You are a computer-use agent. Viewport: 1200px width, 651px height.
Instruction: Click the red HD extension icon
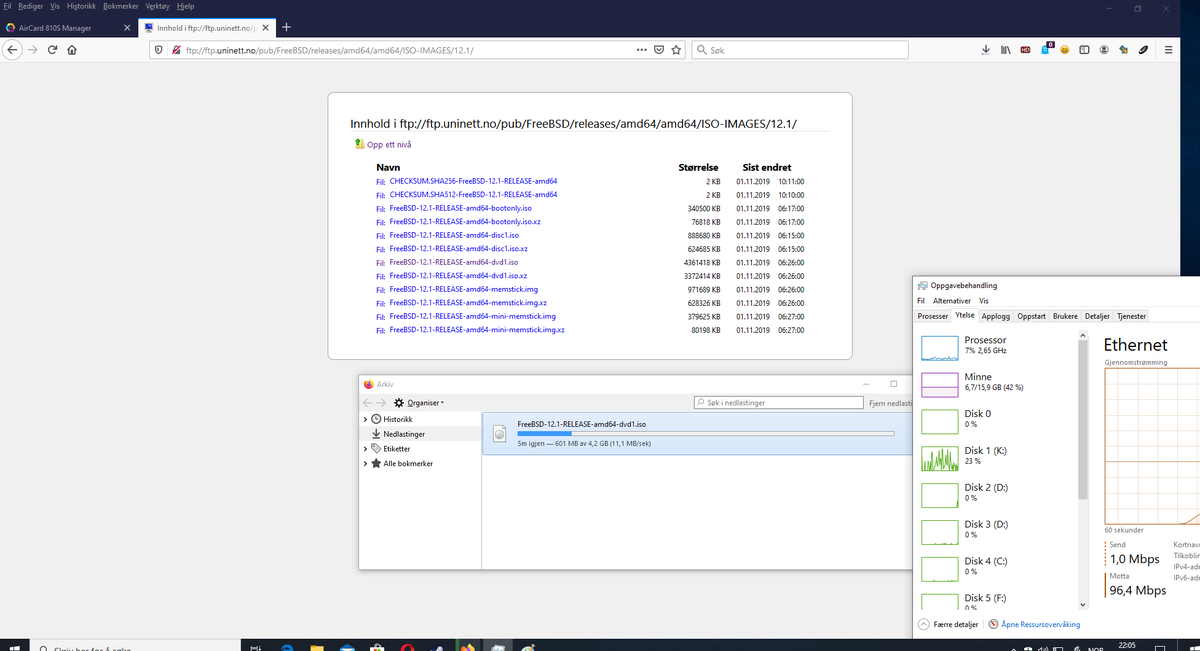[1025, 49]
